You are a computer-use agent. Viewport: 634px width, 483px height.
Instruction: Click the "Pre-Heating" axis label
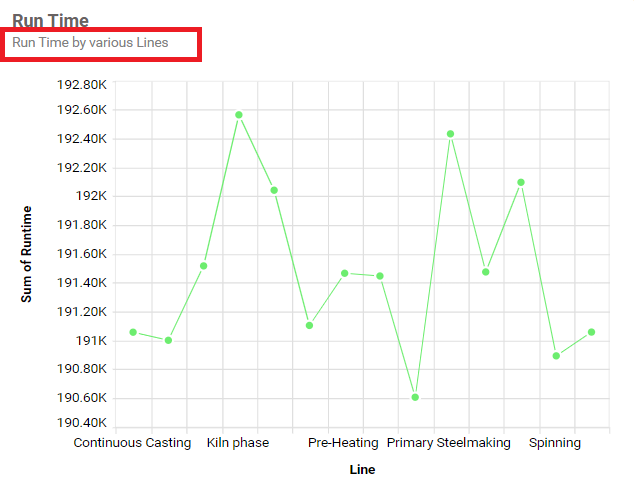[343, 442]
